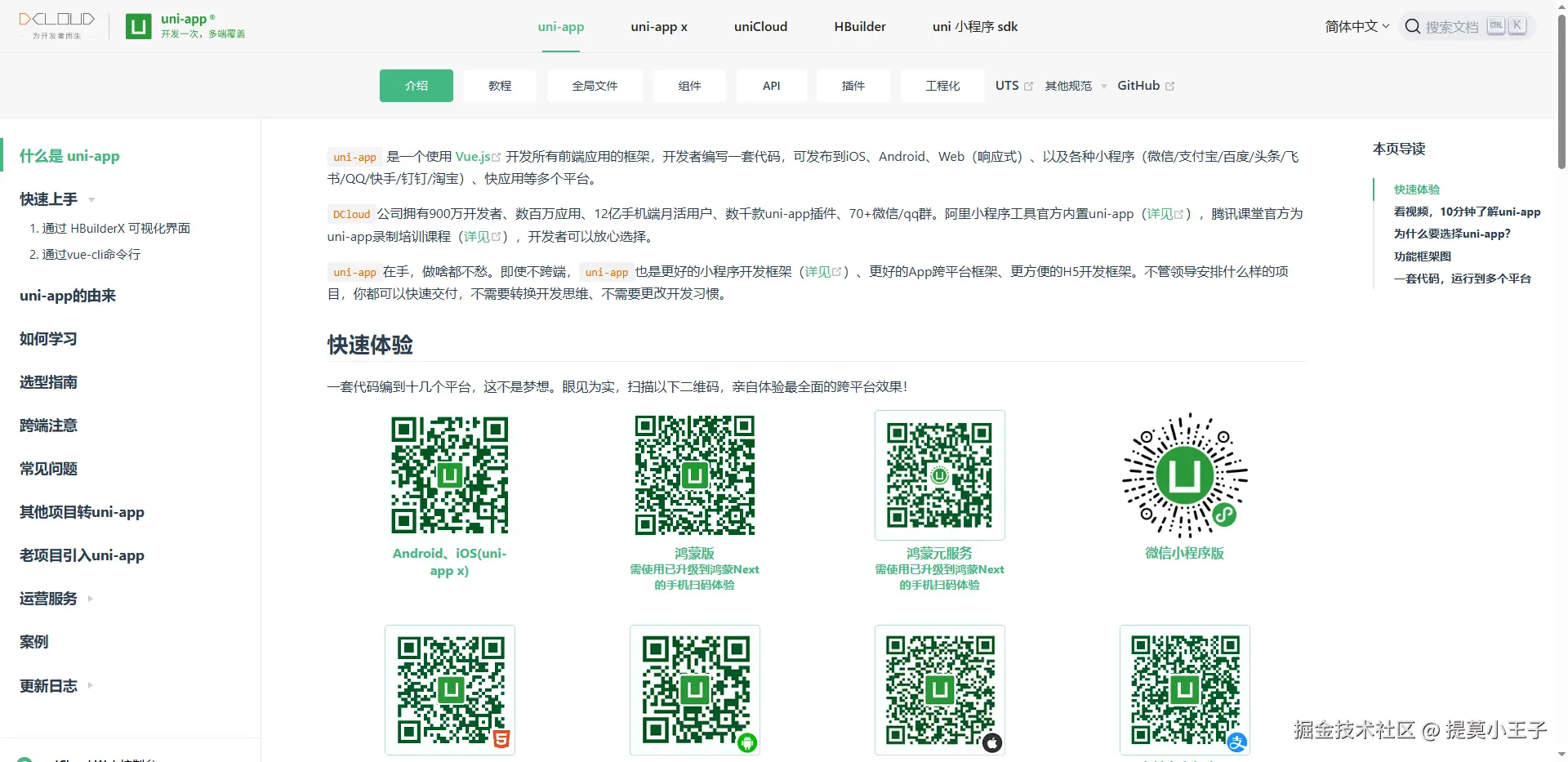The height and width of the screenshot is (762, 1568).
Task: Click the 鸿蒙版 QR code image
Action: [x=694, y=475]
